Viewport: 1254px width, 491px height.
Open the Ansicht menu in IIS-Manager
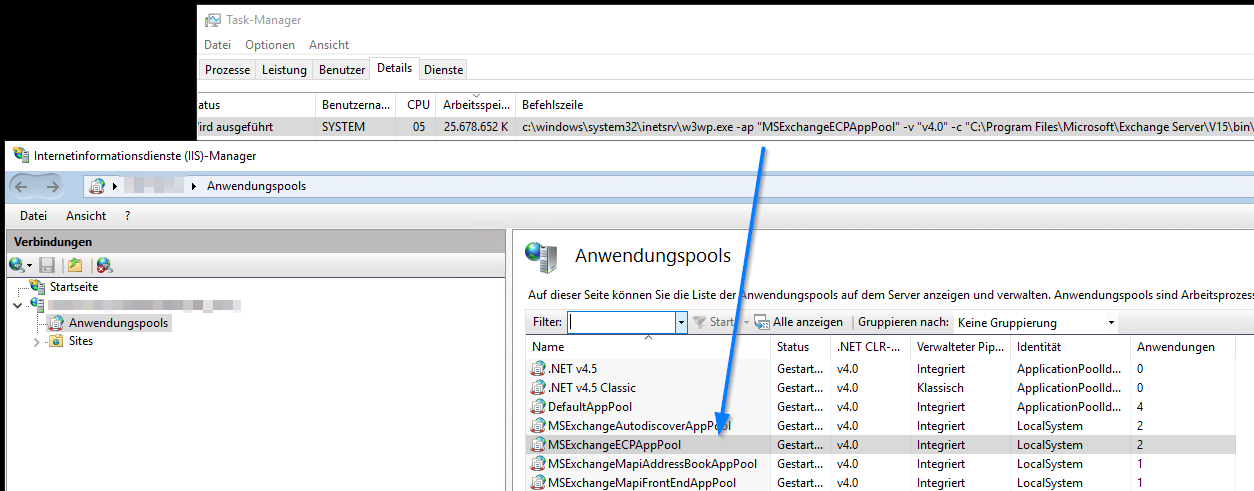pyautogui.click(x=86, y=216)
